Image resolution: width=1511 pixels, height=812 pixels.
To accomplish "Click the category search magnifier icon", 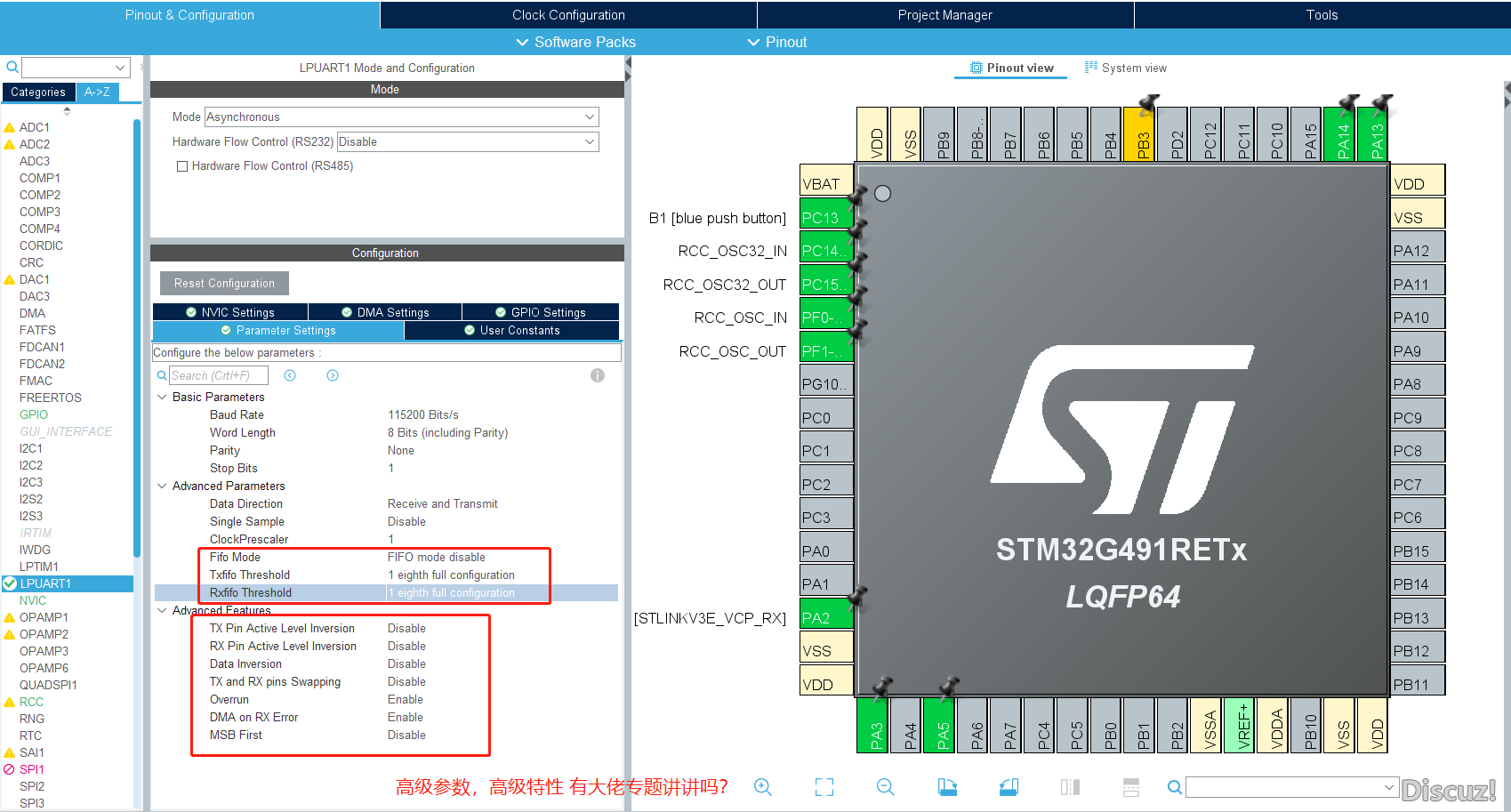I will click(12, 67).
